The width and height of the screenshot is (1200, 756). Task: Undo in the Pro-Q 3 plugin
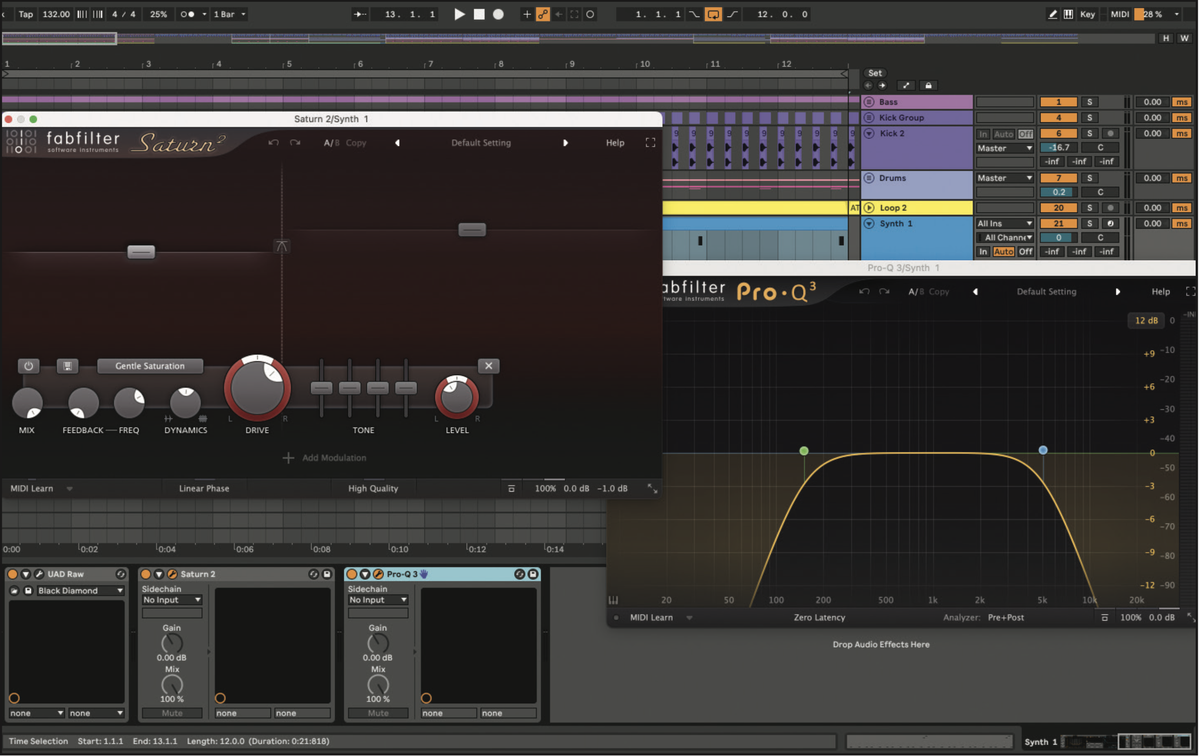click(x=864, y=292)
